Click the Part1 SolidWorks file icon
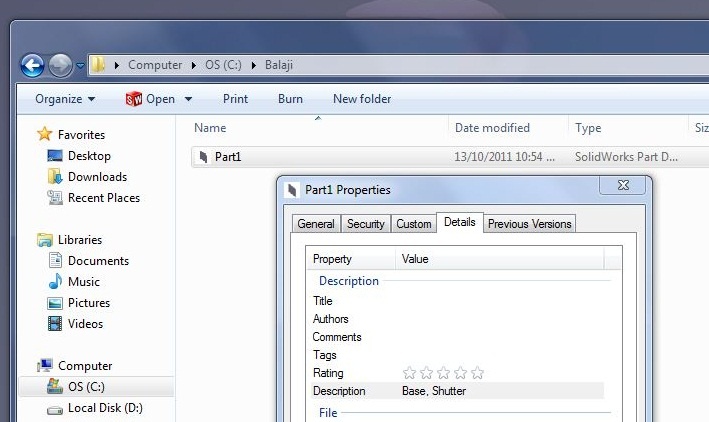 point(203,157)
